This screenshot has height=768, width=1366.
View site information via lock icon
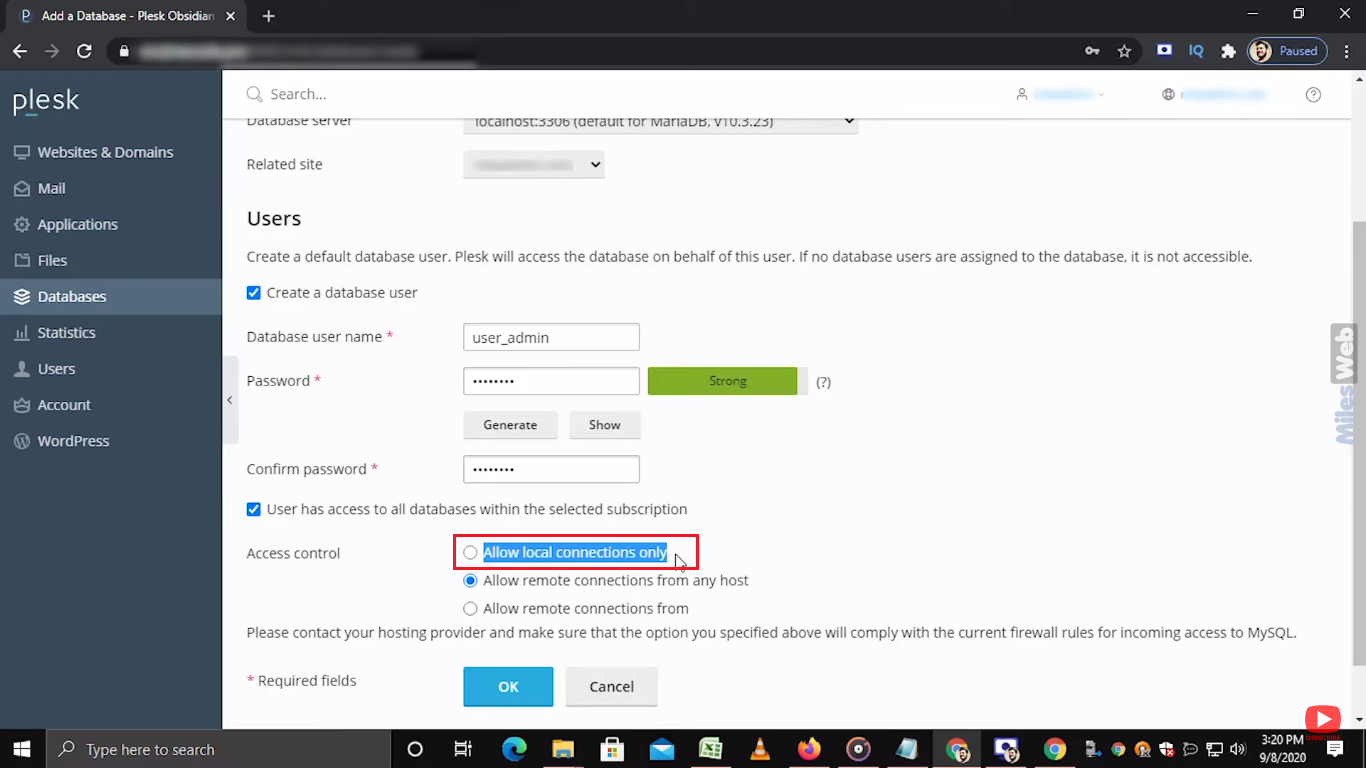point(124,51)
